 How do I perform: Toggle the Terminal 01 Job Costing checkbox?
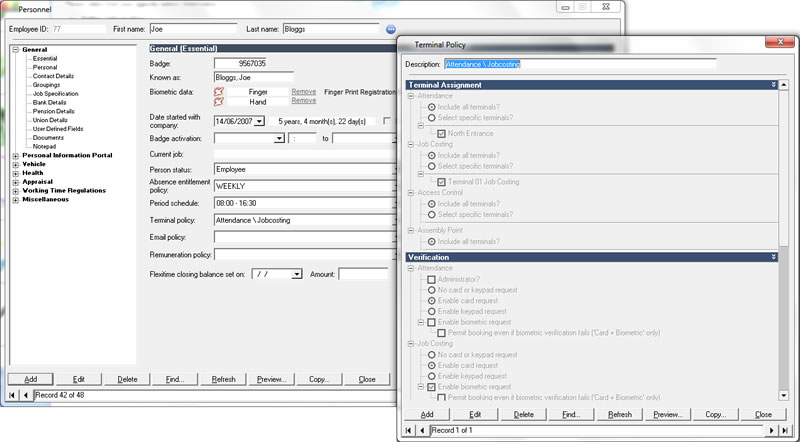[x=441, y=181]
